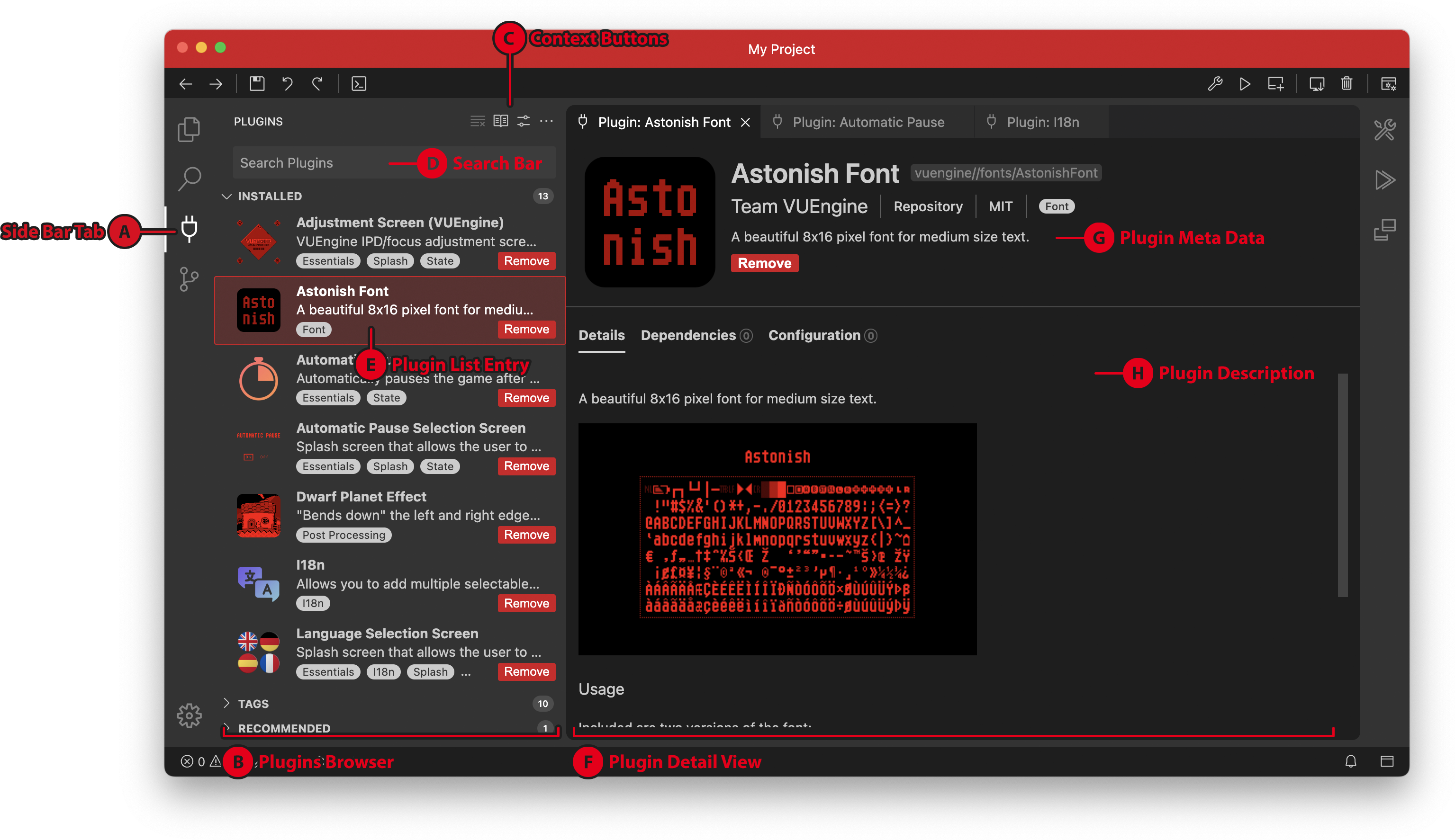This screenshot has width=1455, height=840.
Task: Open the stacked windows icon in right side bar
Action: click(x=1384, y=230)
